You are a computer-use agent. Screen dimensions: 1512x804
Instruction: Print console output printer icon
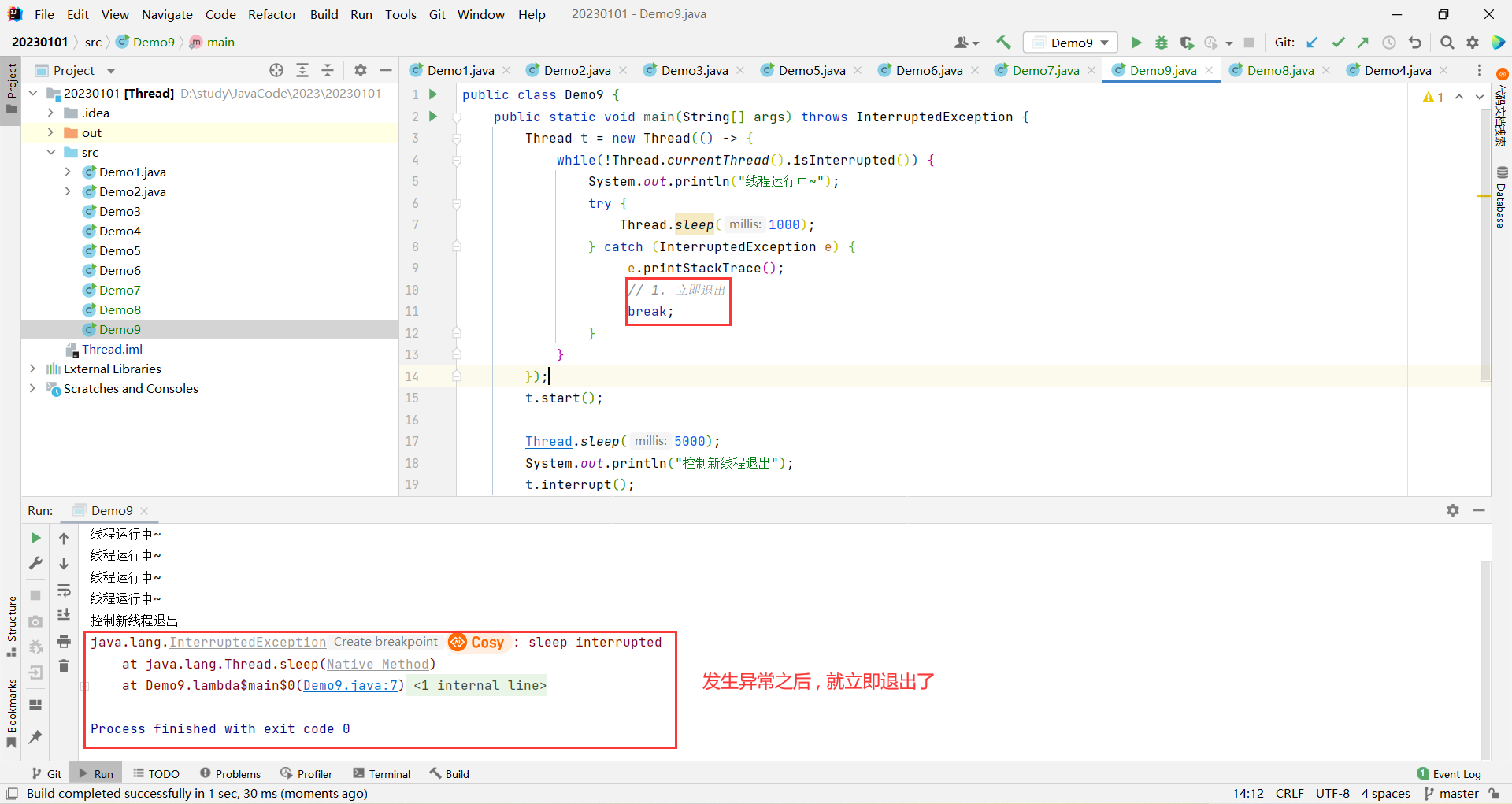[x=64, y=641]
